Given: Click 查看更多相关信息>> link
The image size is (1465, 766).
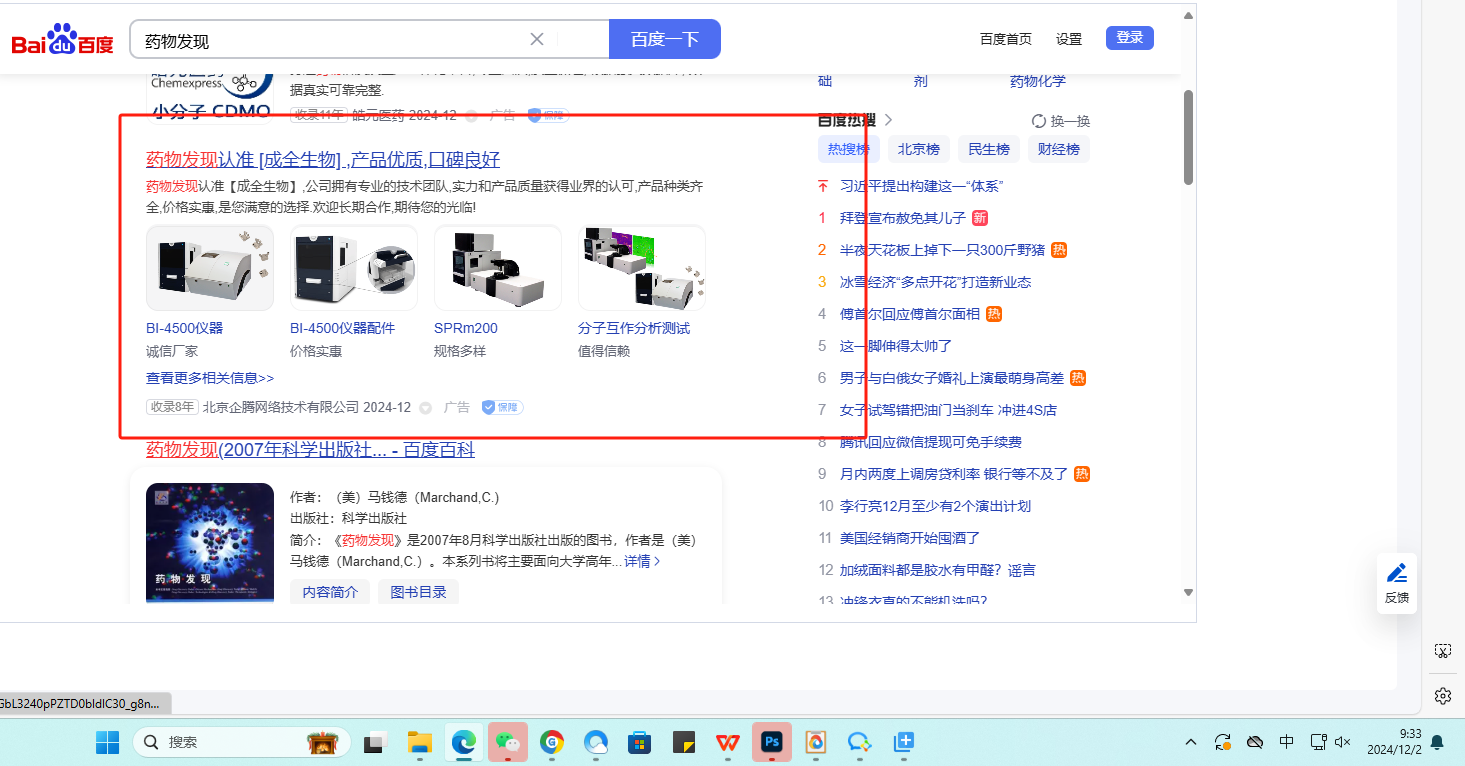Looking at the screenshot, I should tap(210, 378).
